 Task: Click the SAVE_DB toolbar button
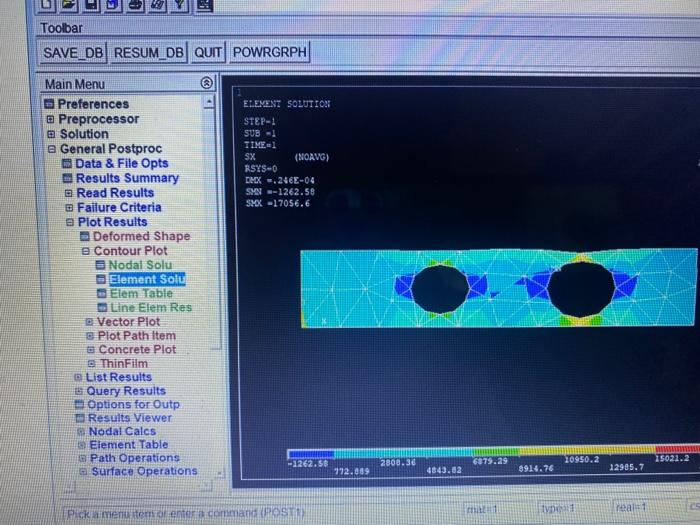tap(73, 53)
